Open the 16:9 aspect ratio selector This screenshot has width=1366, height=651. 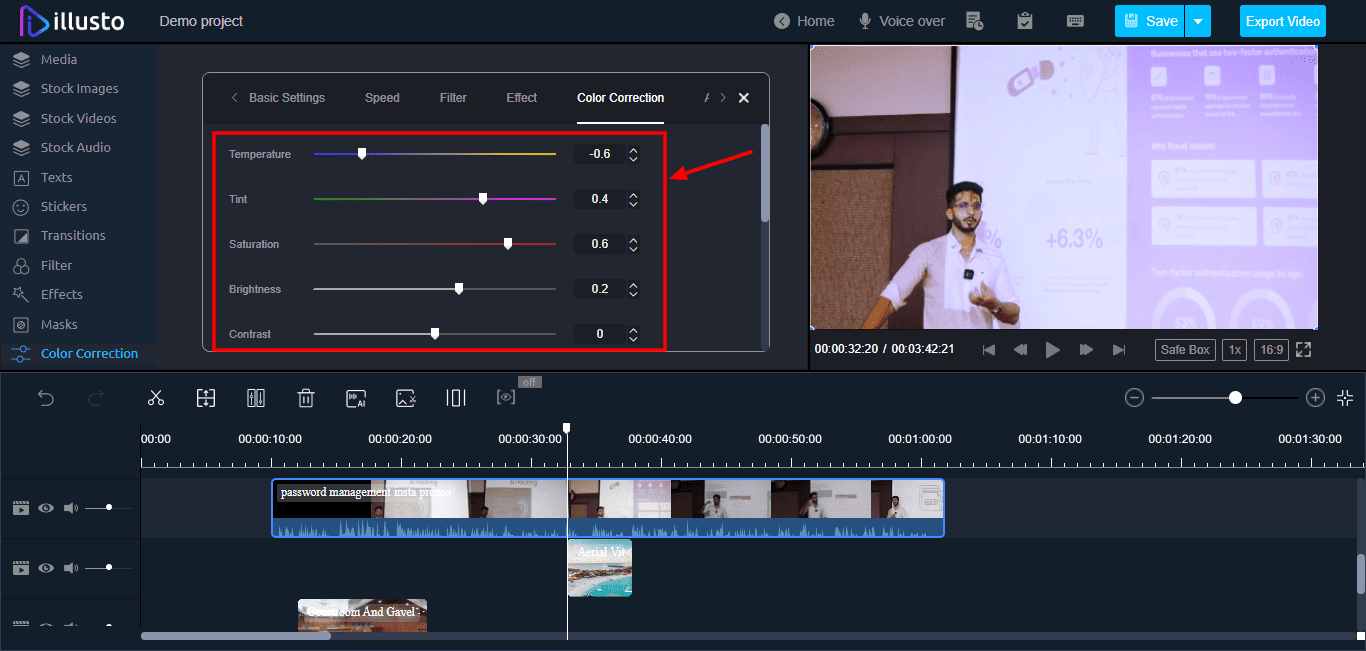[x=1272, y=350]
